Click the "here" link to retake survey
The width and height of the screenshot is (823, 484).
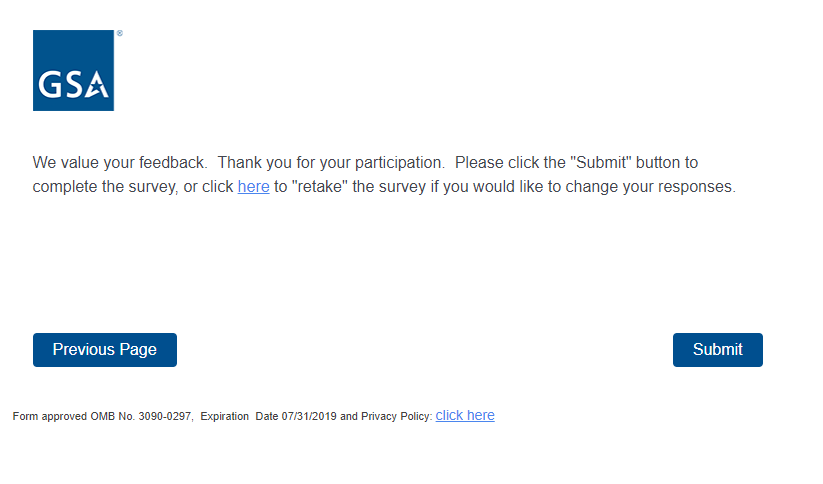[253, 187]
